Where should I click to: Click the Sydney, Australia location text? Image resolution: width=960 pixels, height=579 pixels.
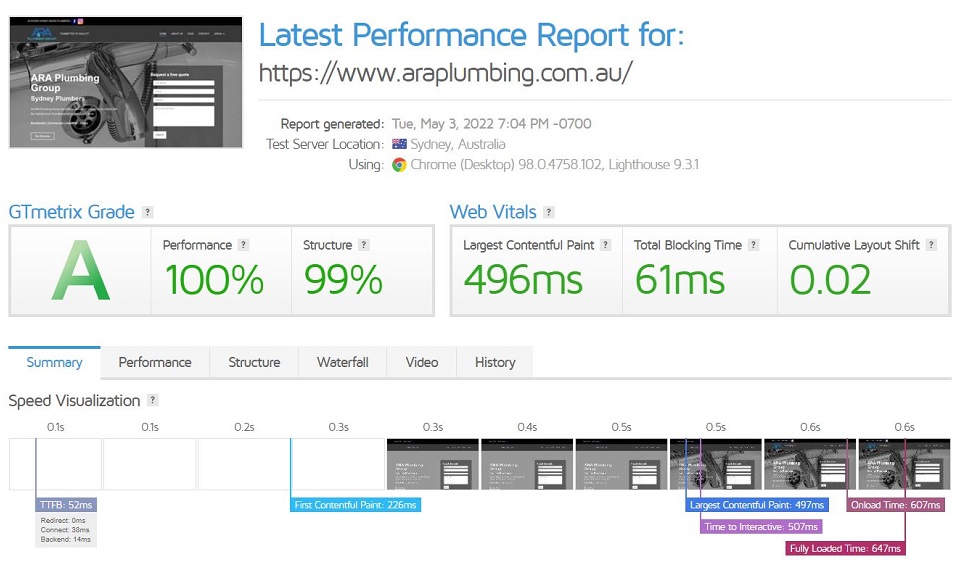(x=458, y=144)
